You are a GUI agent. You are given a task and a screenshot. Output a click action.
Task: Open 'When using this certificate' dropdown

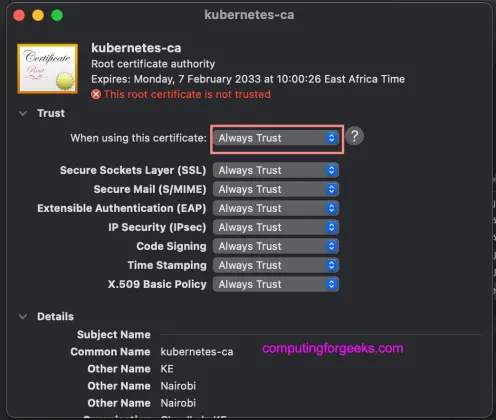pyautogui.click(x=276, y=138)
